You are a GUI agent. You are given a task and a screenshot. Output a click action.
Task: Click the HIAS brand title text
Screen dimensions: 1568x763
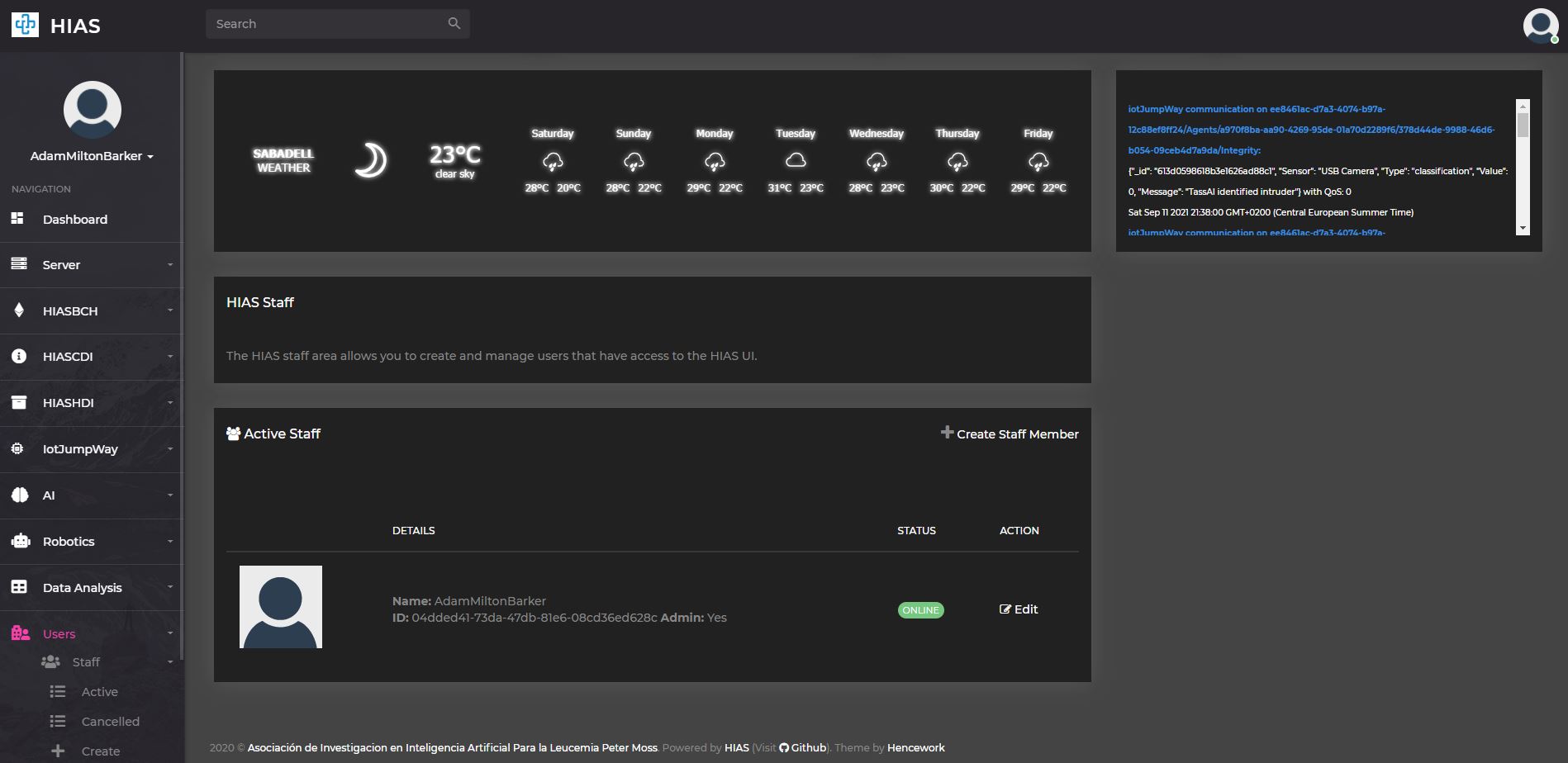[x=75, y=26]
